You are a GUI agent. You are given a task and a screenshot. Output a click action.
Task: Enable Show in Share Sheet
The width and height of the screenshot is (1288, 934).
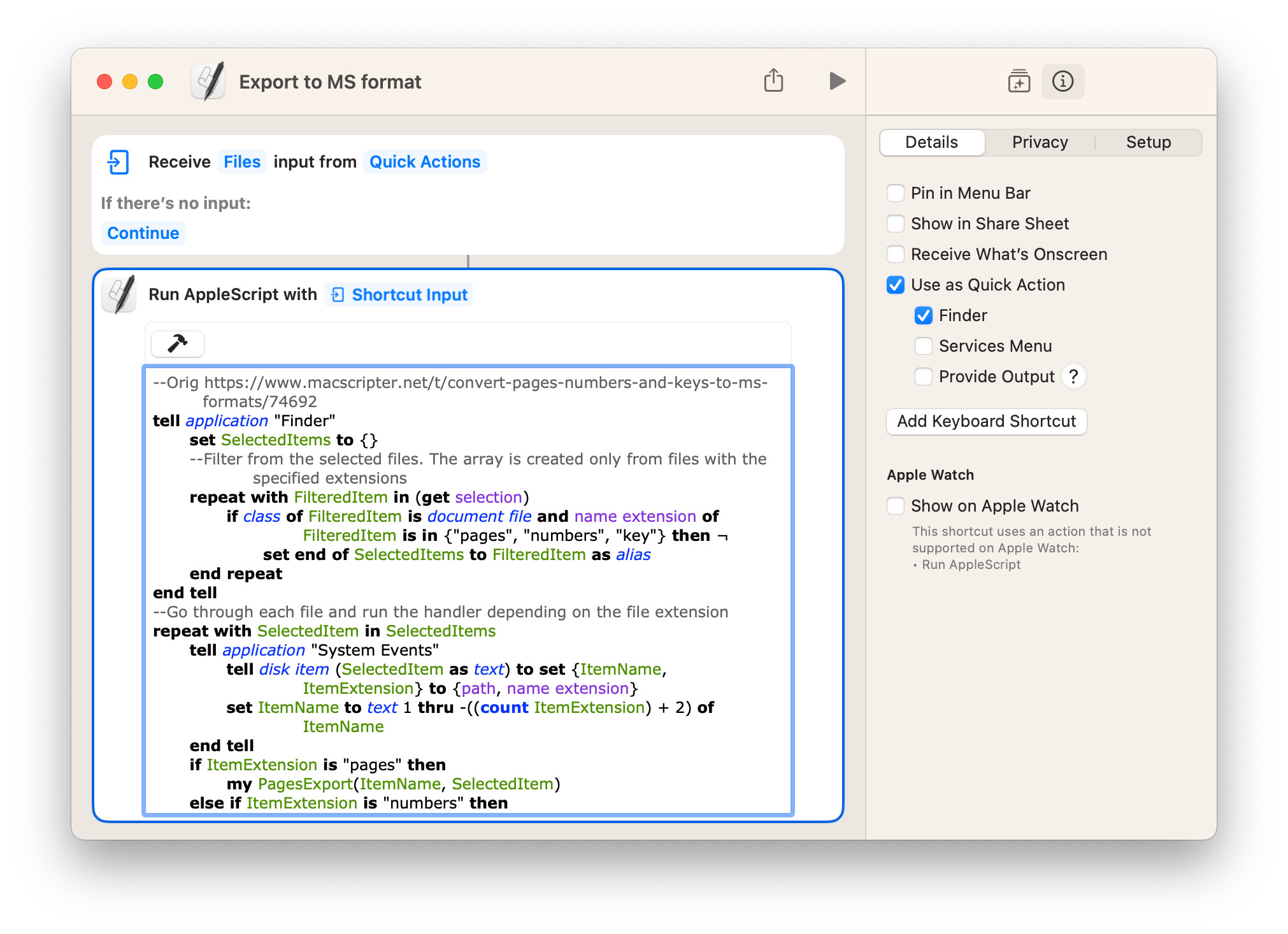coord(896,224)
